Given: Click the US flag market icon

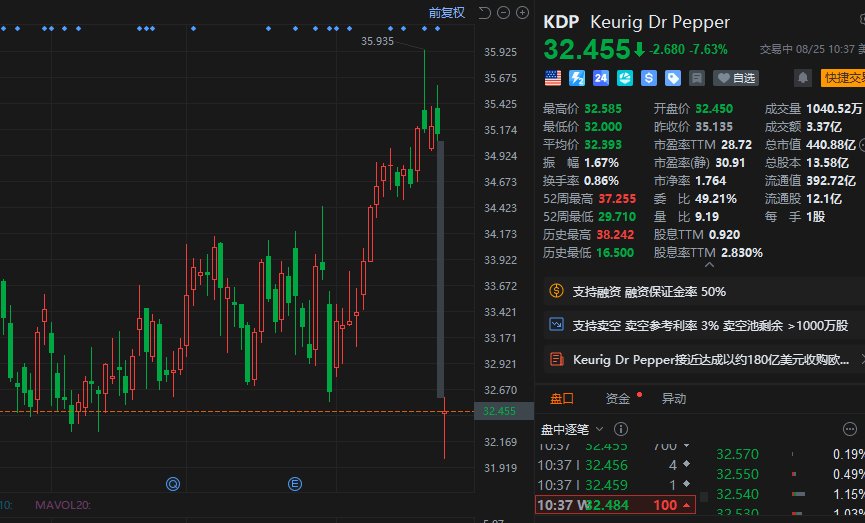Looking at the screenshot, I should 553,78.
